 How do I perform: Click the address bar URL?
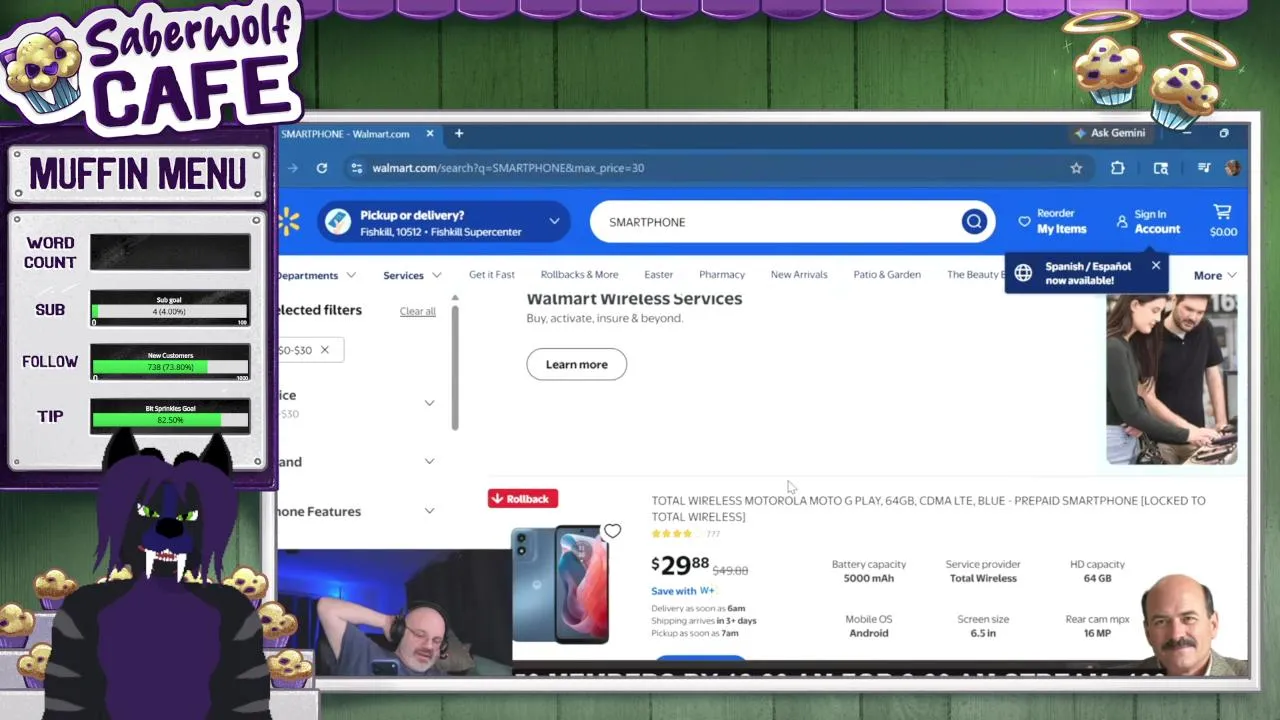(508, 168)
